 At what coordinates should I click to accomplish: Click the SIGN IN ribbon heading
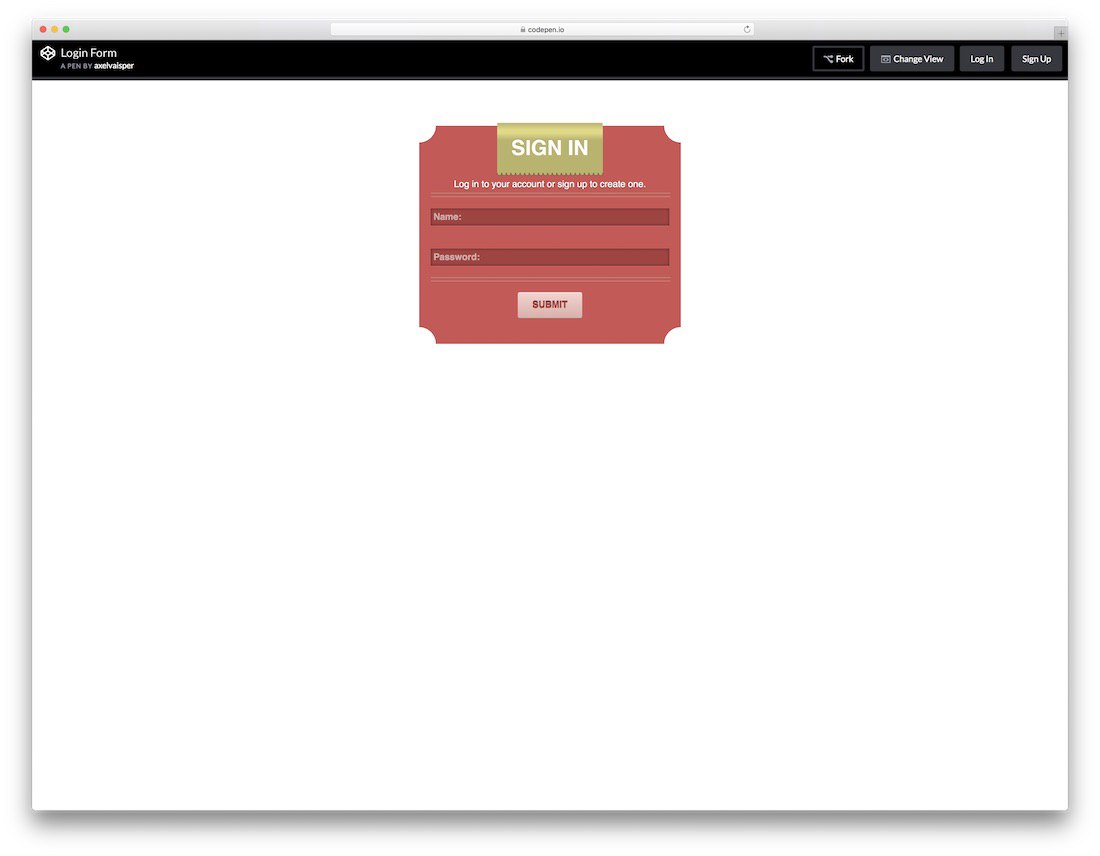550,148
